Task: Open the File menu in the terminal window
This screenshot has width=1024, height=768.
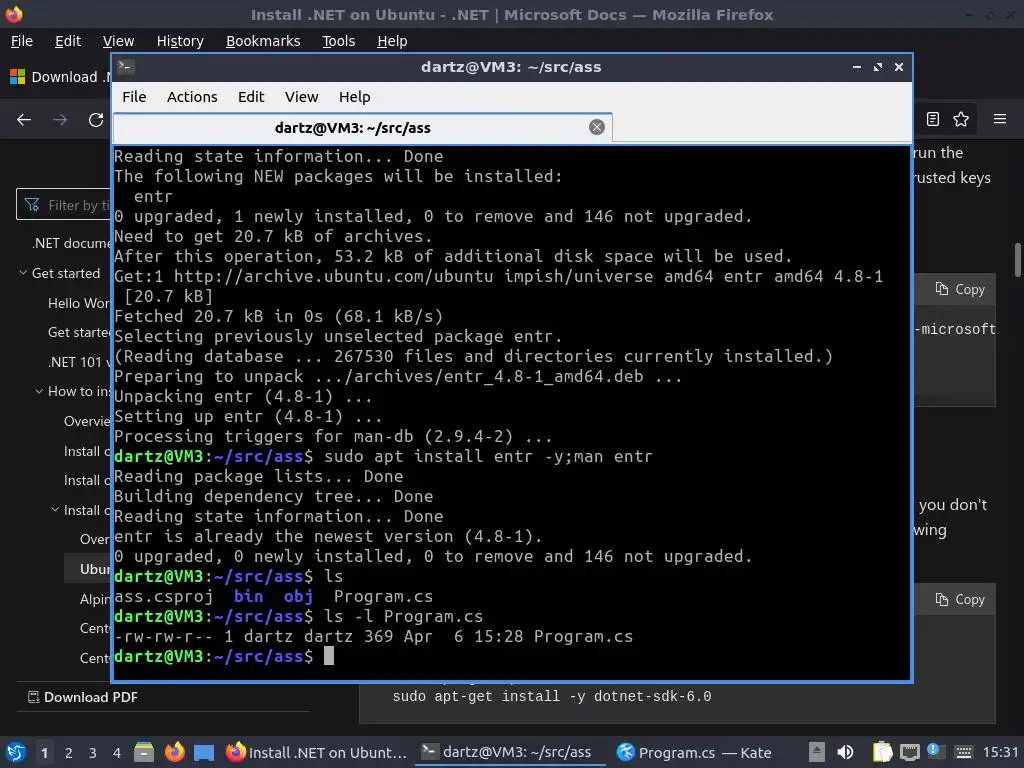Action: coord(134,97)
